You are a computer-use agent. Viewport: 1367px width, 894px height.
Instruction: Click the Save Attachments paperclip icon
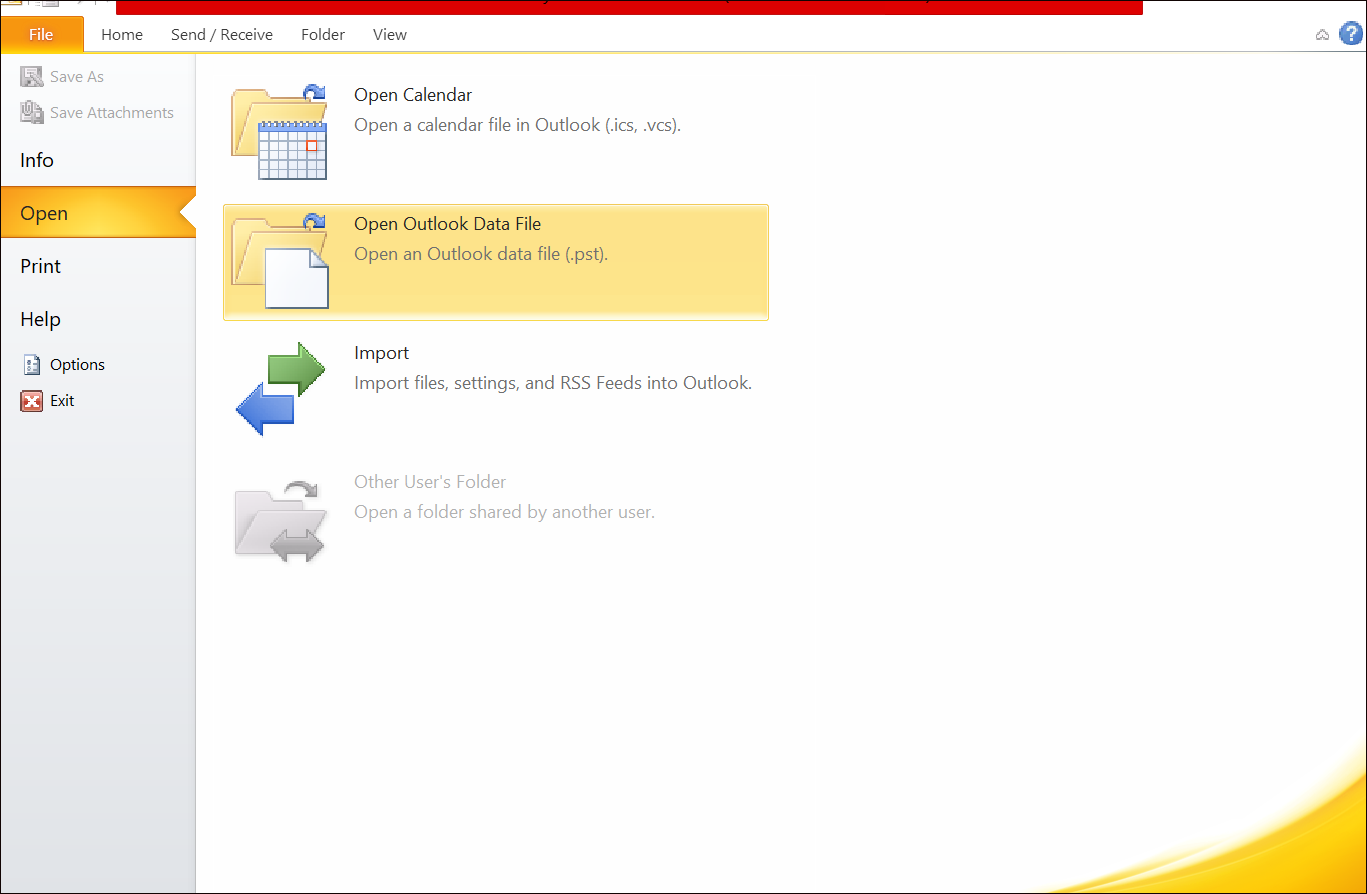coord(32,113)
